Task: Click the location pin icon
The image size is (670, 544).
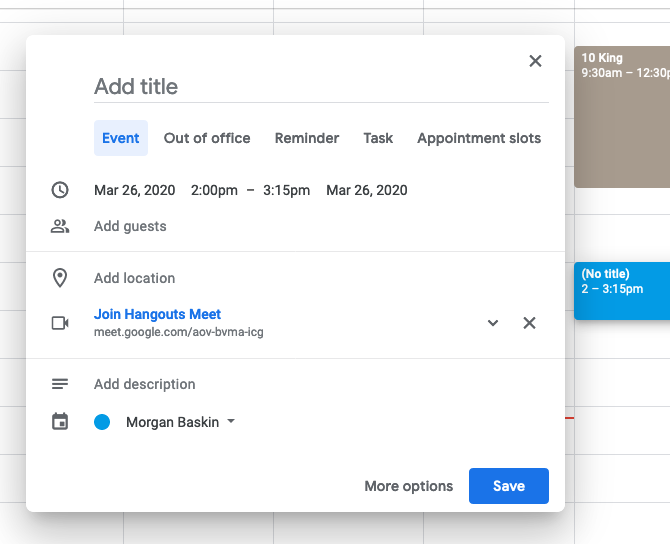Action: tap(60, 278)
